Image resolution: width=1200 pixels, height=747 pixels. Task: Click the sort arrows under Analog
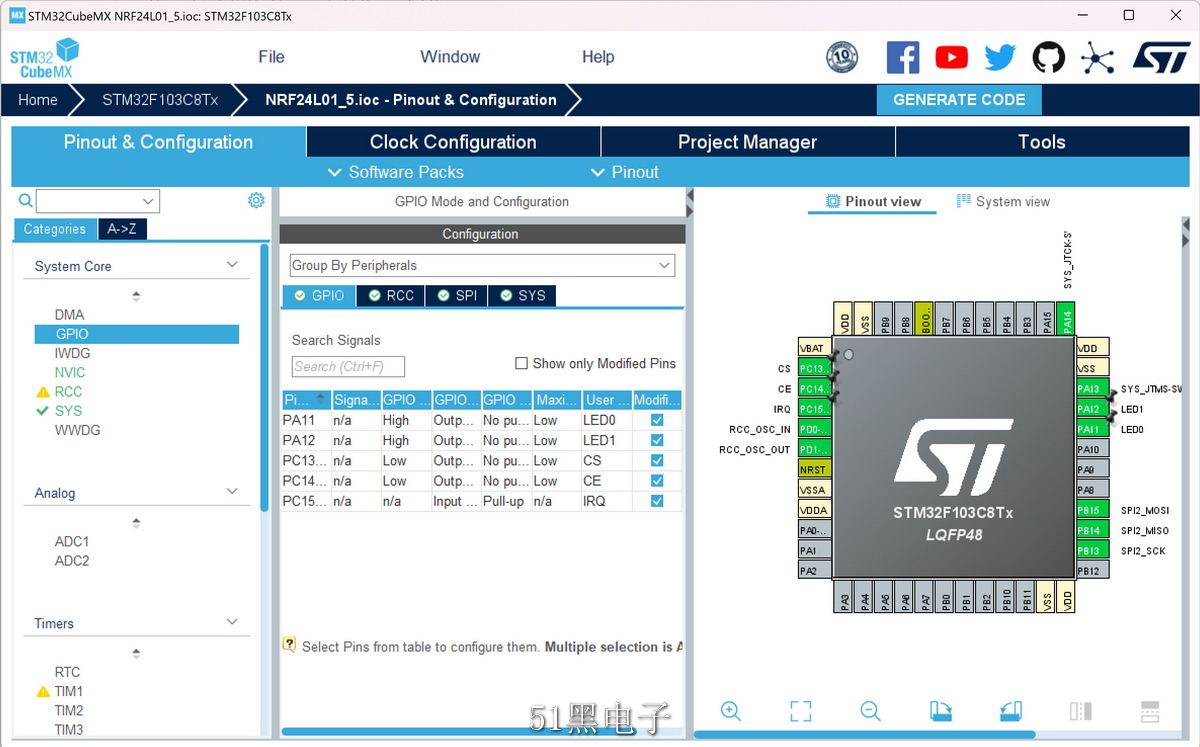pyautogui.click(x=136, y=523)
